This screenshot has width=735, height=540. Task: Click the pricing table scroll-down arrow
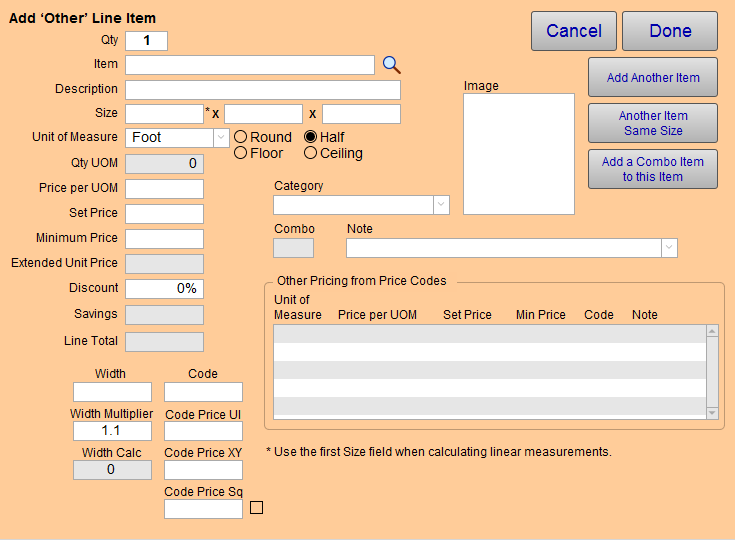click(x=712, y=413)
